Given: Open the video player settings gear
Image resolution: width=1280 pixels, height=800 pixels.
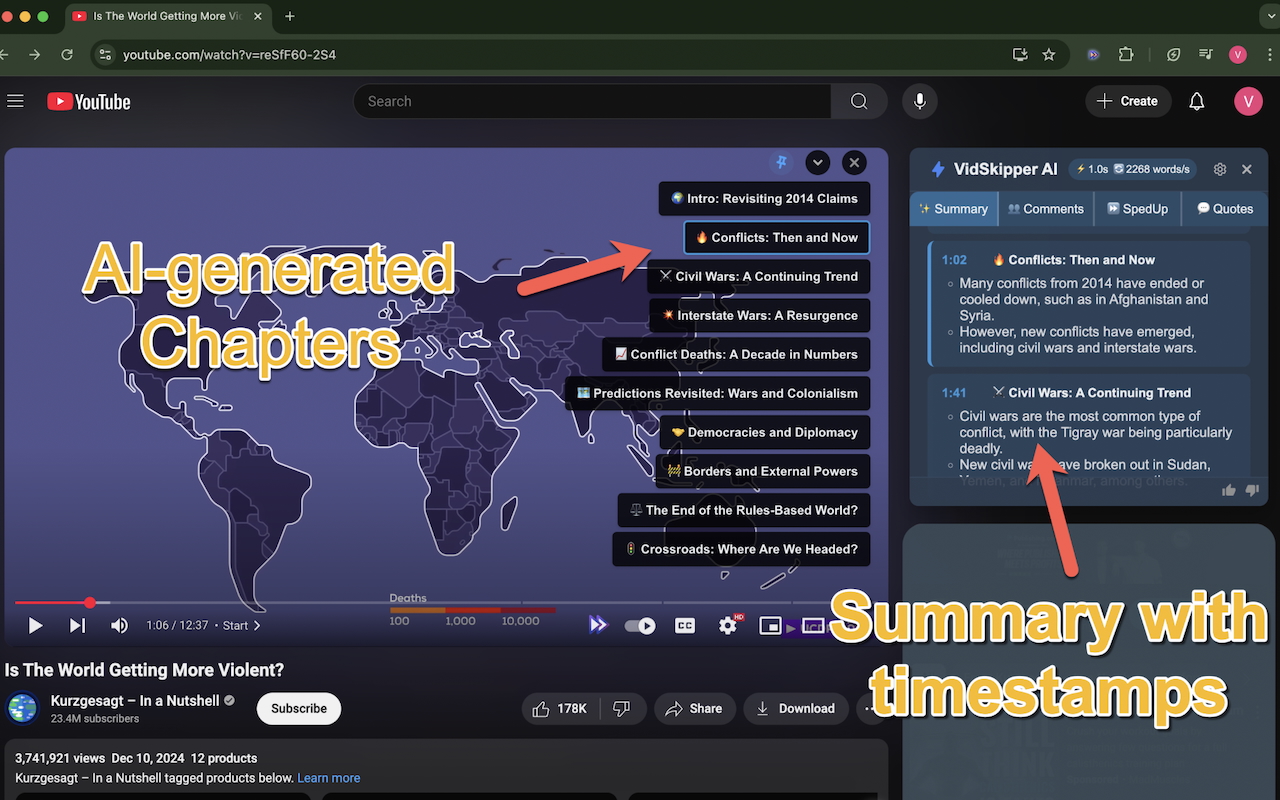Looking at the screenshot, I should 728,625.
